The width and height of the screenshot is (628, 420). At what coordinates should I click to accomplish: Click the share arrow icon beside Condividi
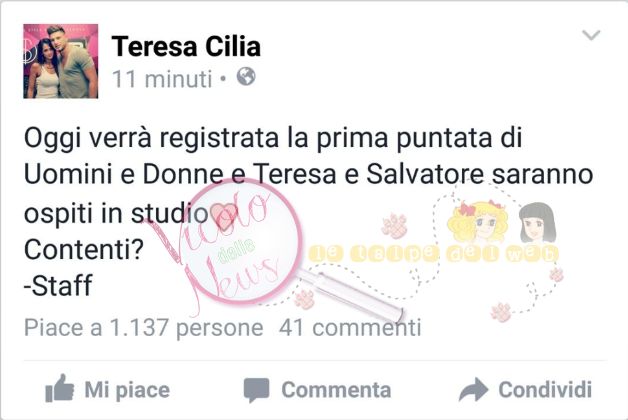(x=473, y=389)
